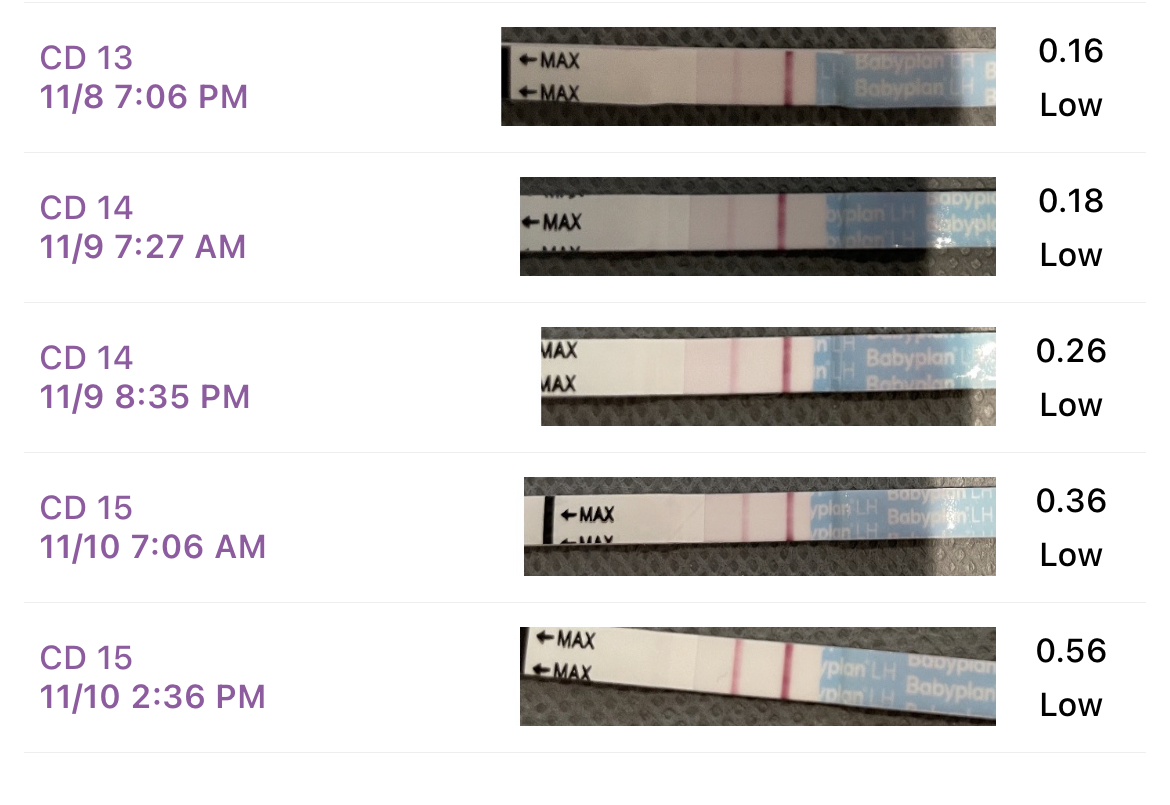Viewport: 1170px width, 805px height.
Task: Click the CD 13 cycle day label
Action: (86, 58)
